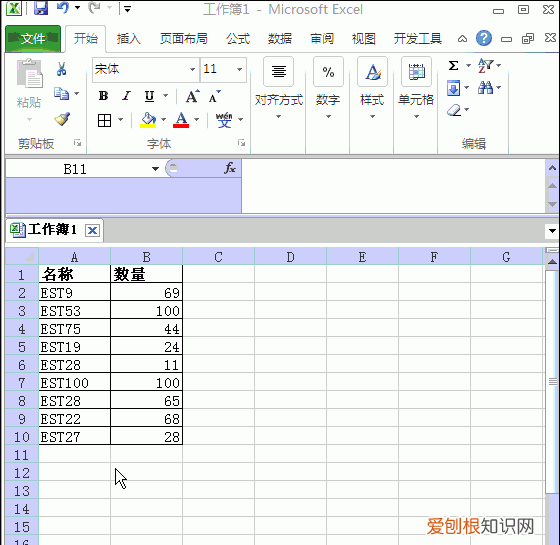Click the Styles icon
560x545 pixels.
372,71
